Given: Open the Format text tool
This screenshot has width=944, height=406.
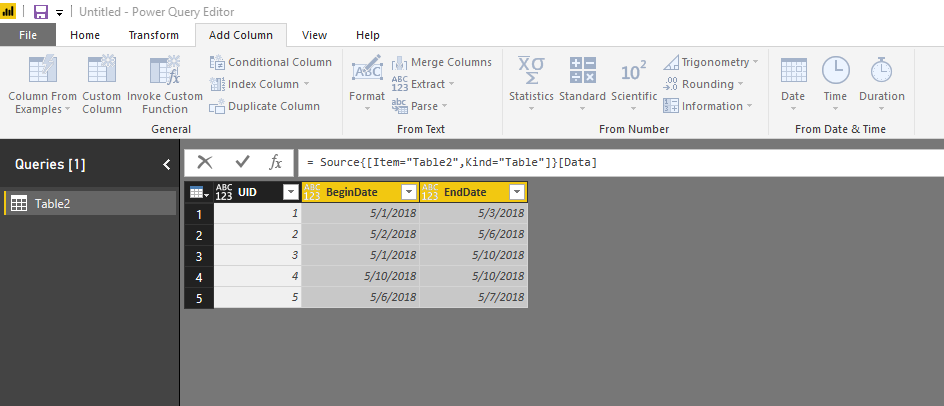Looking at the screenshot, I should (367, 83).
